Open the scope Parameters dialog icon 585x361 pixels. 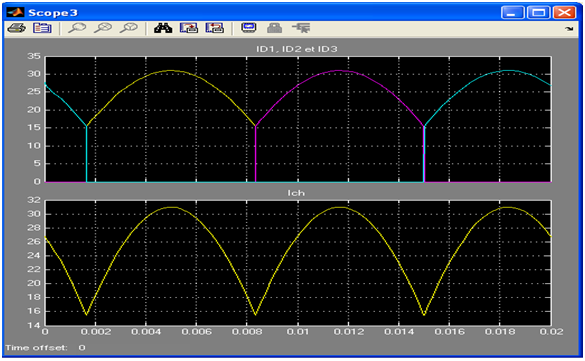point(42,28)
